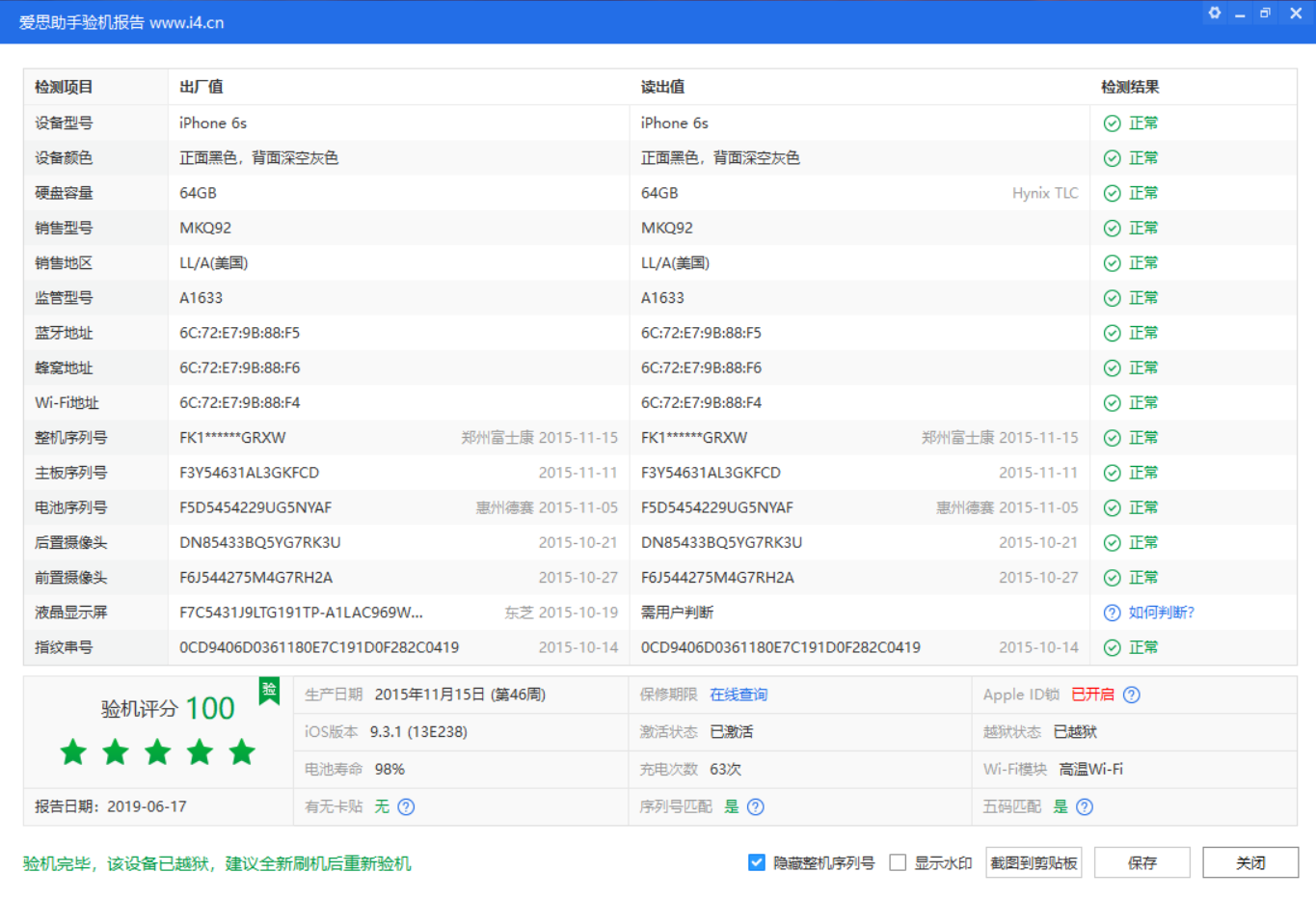Click the check icon in the 销售地区 row

coord(1112,263)
